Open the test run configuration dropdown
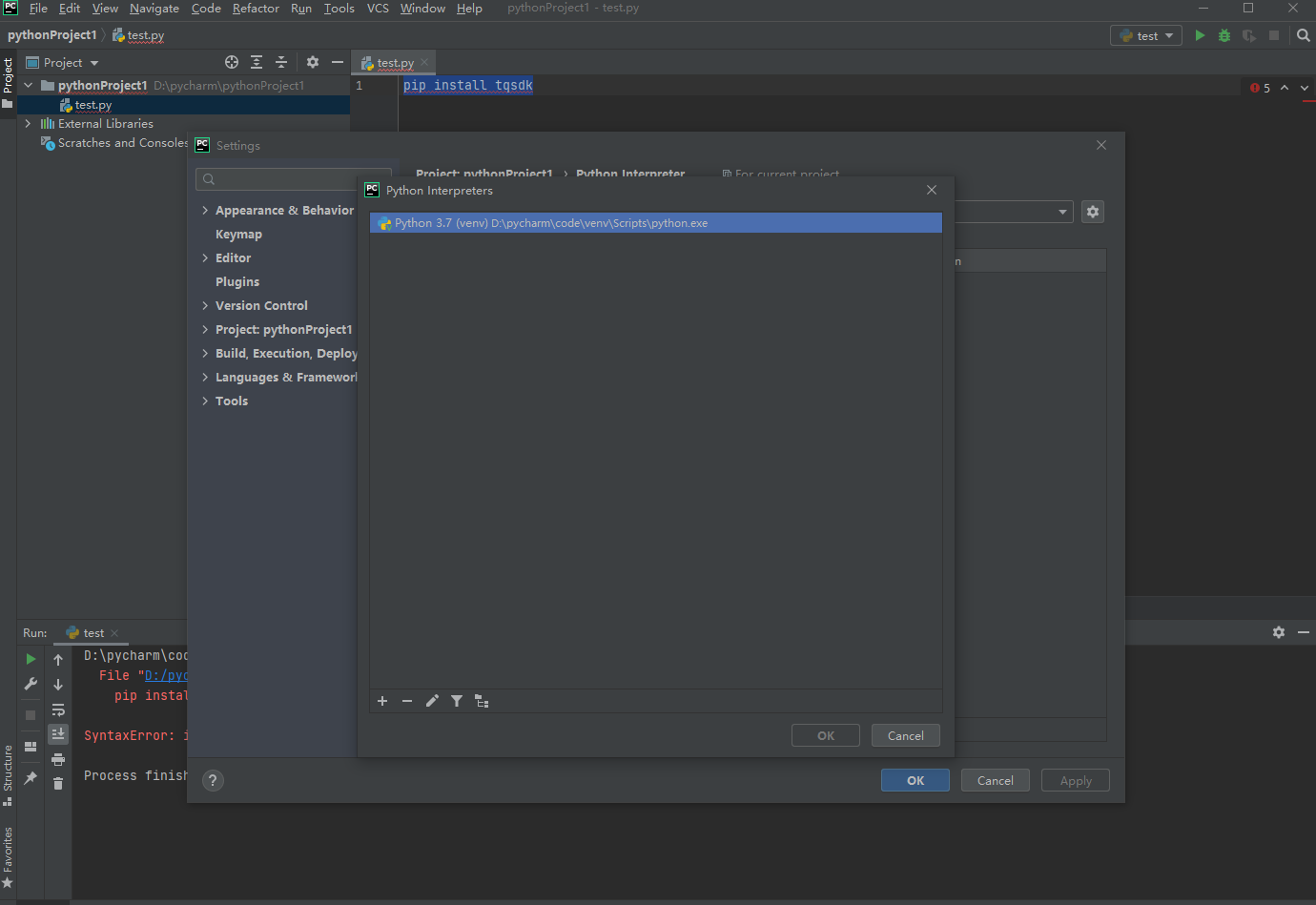This screenshot has height=905, width=1316. [x=1146, y=35]
